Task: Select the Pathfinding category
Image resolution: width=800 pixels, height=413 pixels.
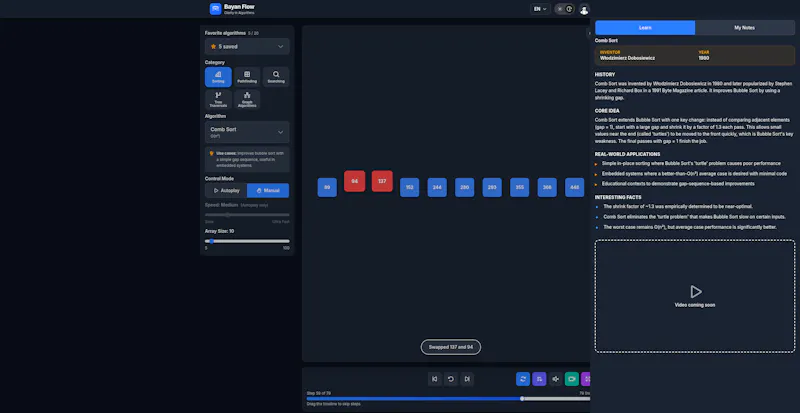Action: pyautogui.click(x=247, y=77)
